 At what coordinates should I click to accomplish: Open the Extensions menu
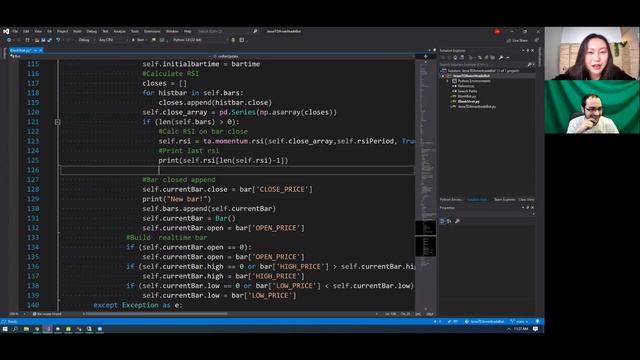coord(152,31)
